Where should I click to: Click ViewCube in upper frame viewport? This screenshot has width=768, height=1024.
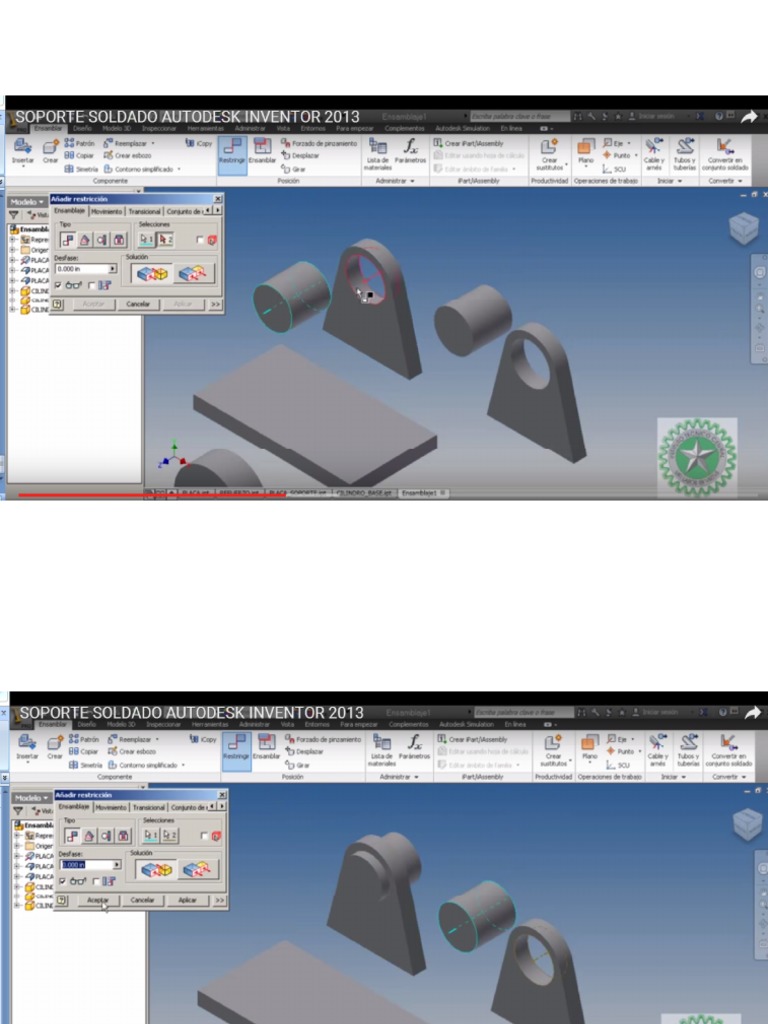tap(743, 229)
